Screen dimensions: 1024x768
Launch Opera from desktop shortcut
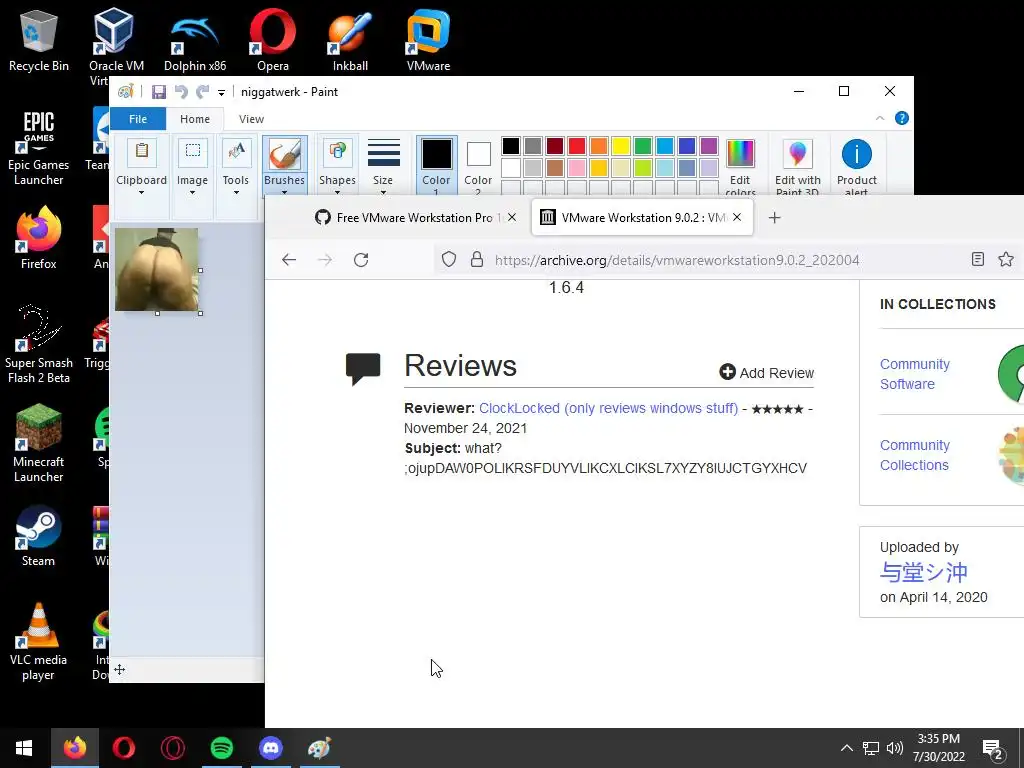click(272, 40)
